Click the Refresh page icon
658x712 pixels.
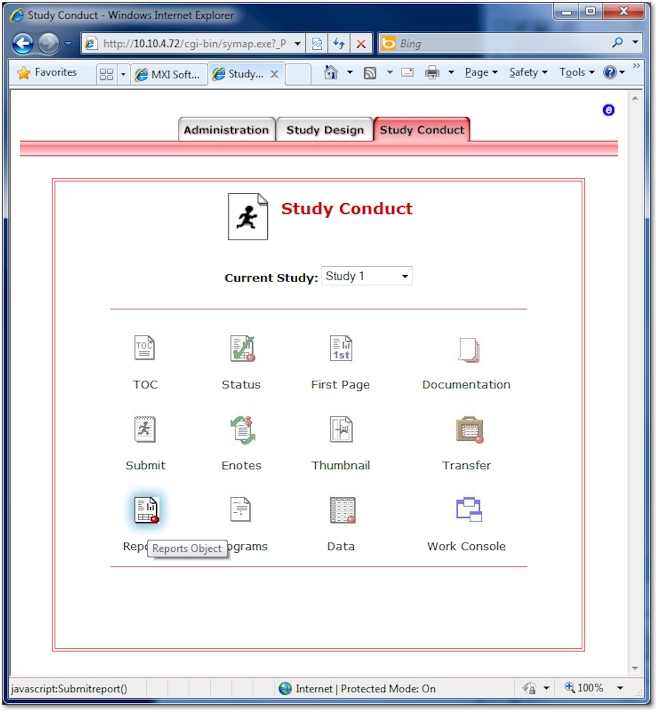[x=339, y=44]
